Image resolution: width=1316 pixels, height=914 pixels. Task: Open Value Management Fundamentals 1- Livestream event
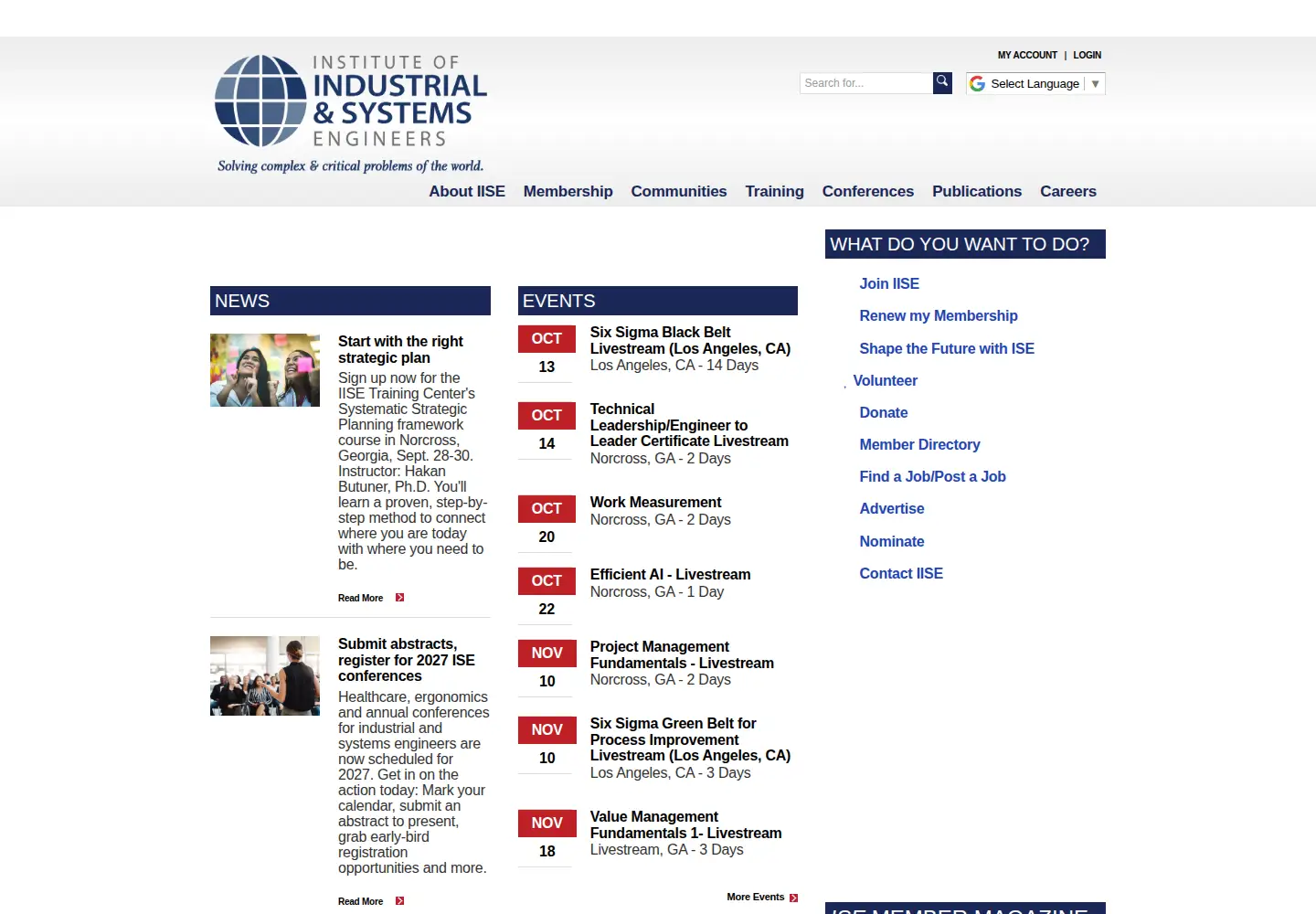point(685,824)
